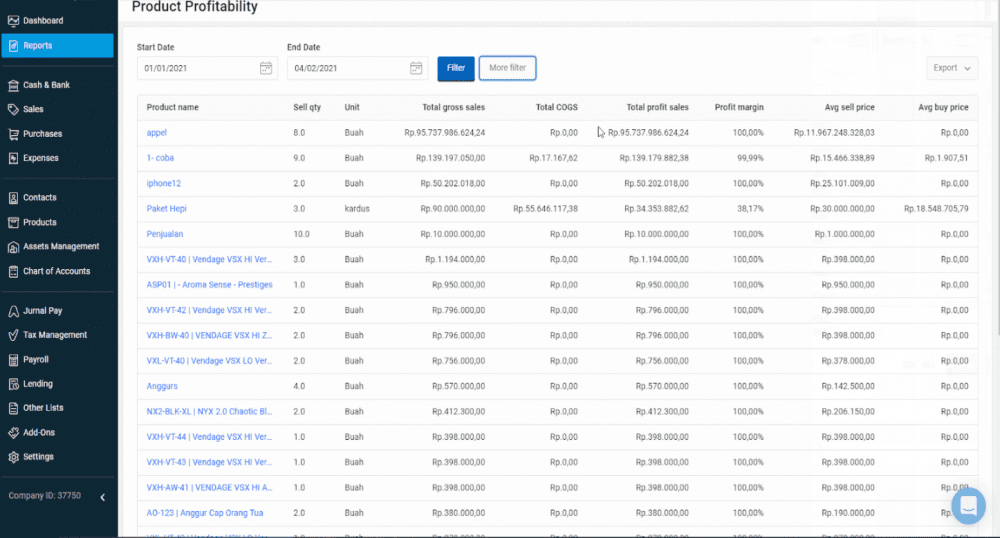The width and height of the screenshot is (1000, 538).
Task: Select the 99,99% profit margin cell
Action: (x=750, y=158)
